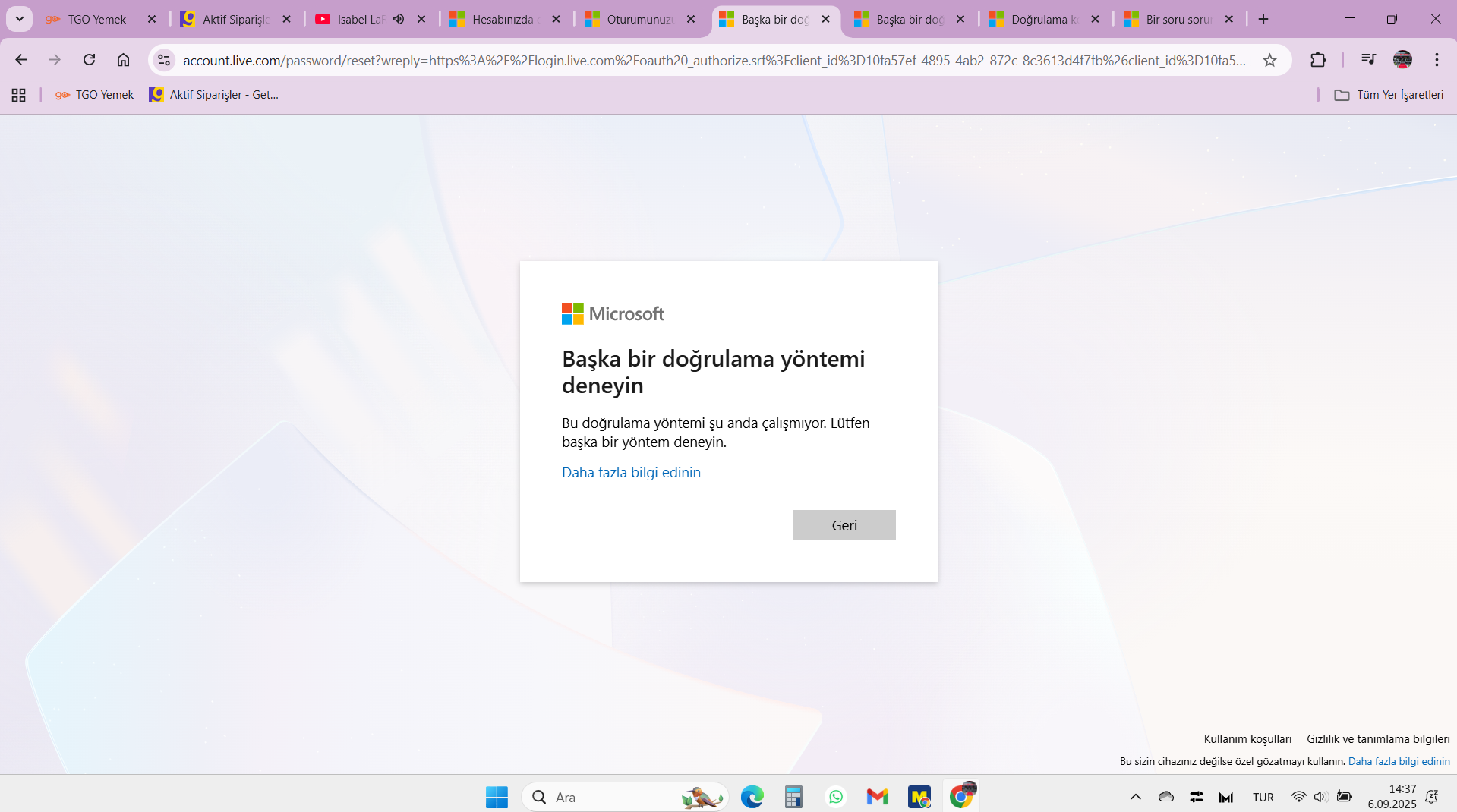
Task: Expand the tab search dropdown arrow
Action: pos(20,19)
